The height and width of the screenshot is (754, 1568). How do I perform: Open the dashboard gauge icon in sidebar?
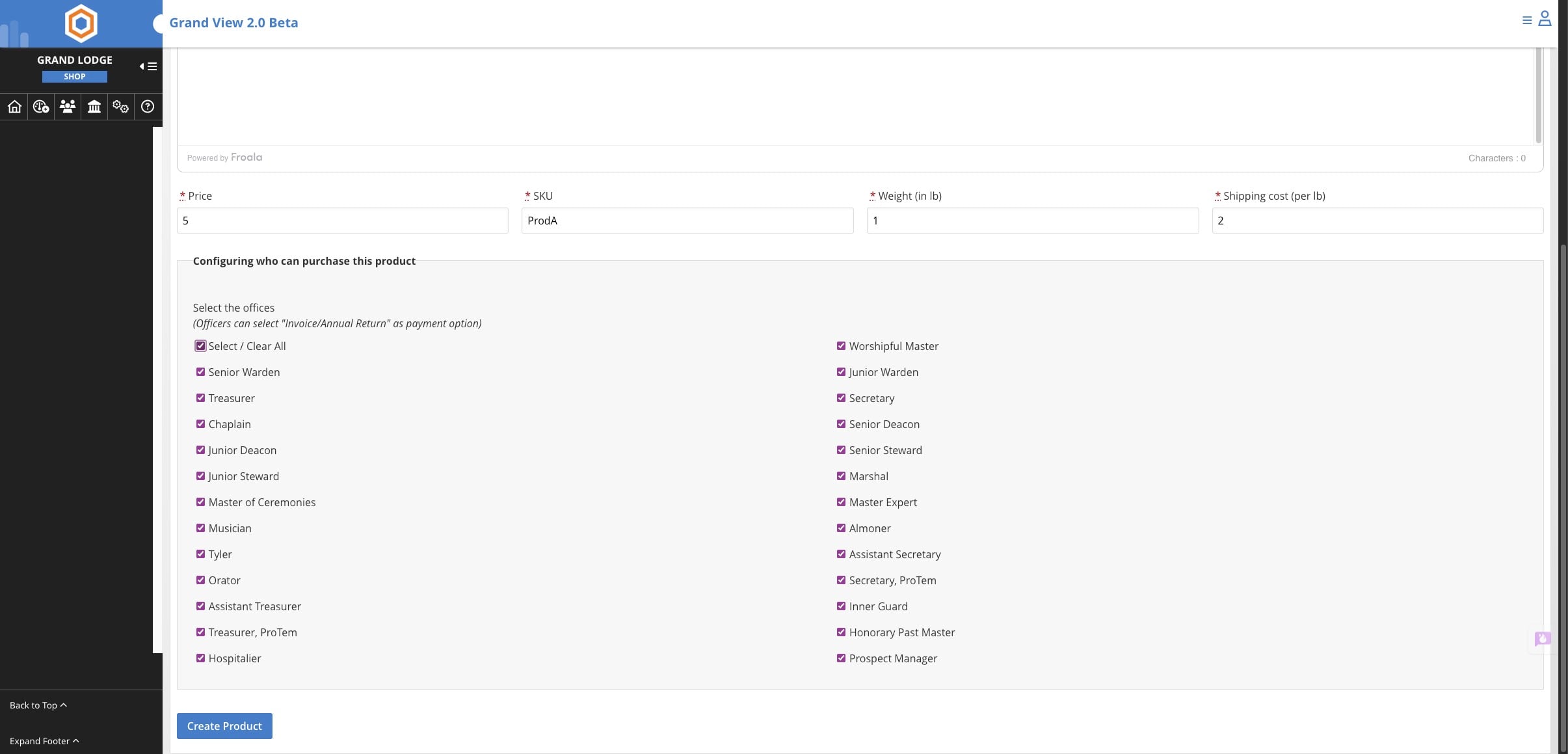tap(41, 107)
